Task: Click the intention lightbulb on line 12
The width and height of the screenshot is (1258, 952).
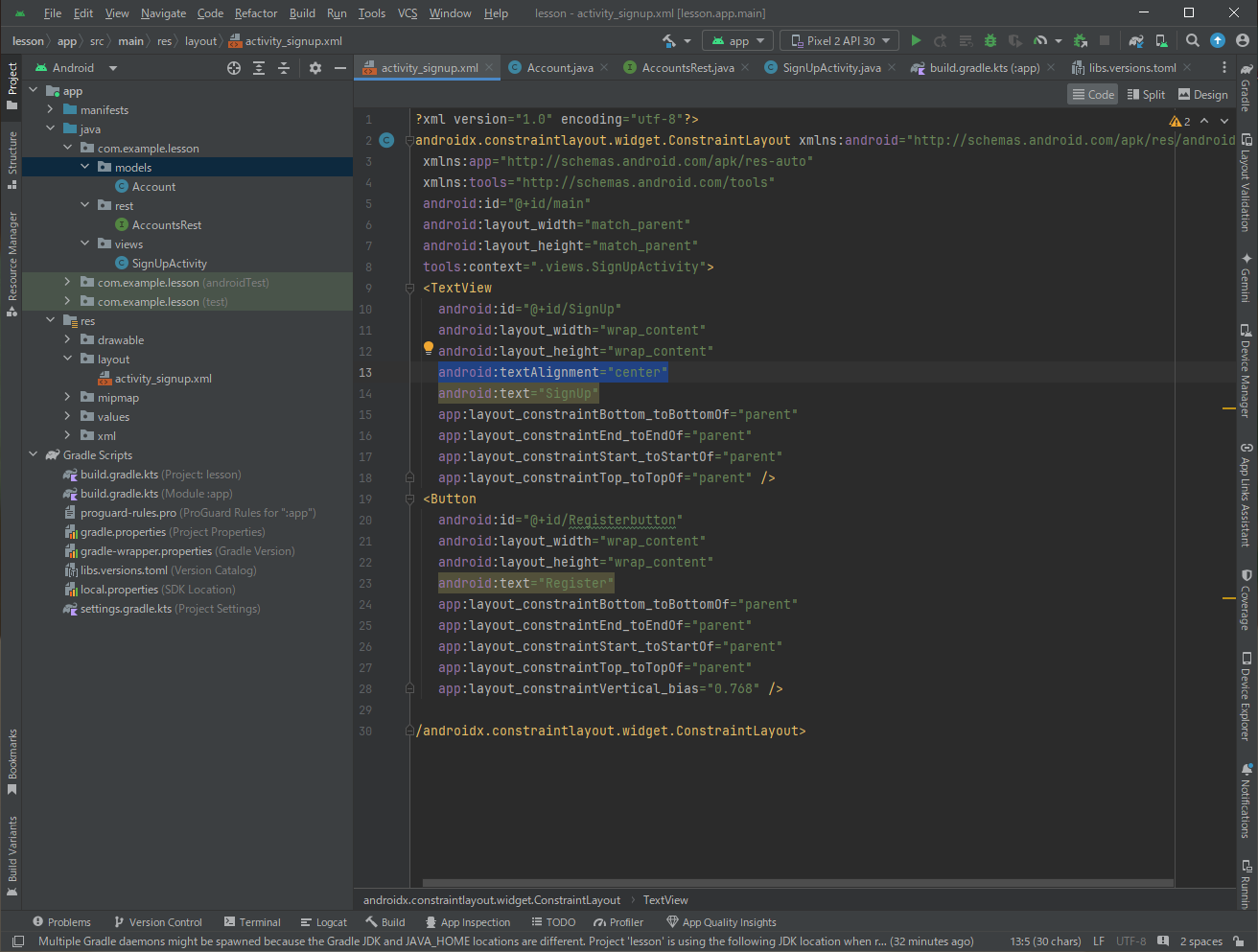Action: (429, 349)
